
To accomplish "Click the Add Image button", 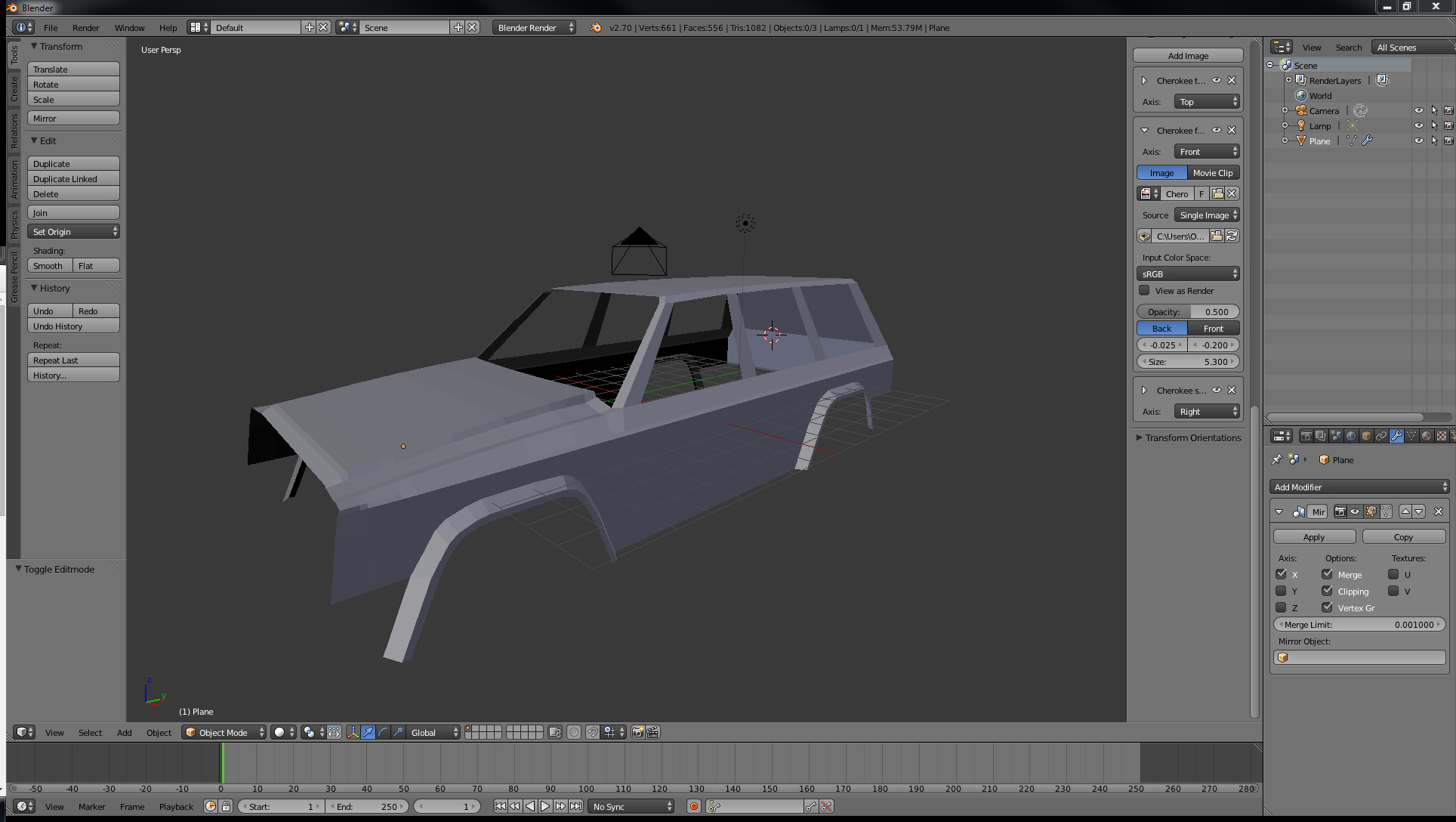I will 1188,55.
